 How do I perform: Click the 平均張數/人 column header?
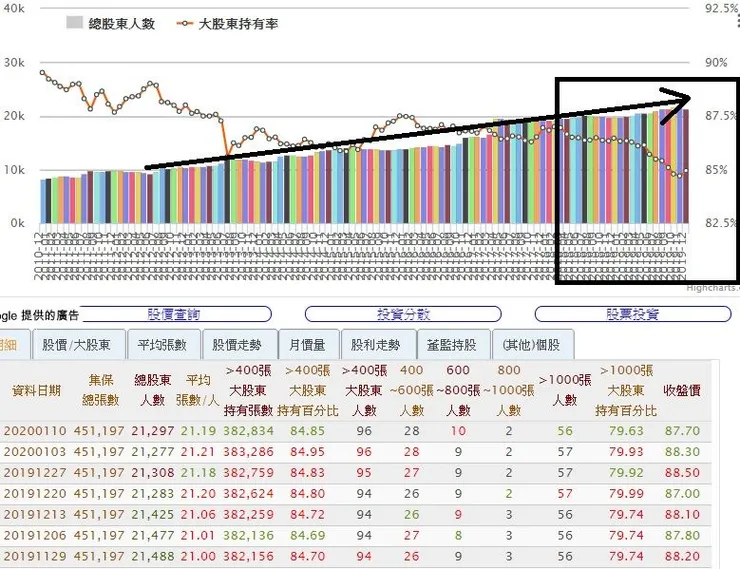198,390
